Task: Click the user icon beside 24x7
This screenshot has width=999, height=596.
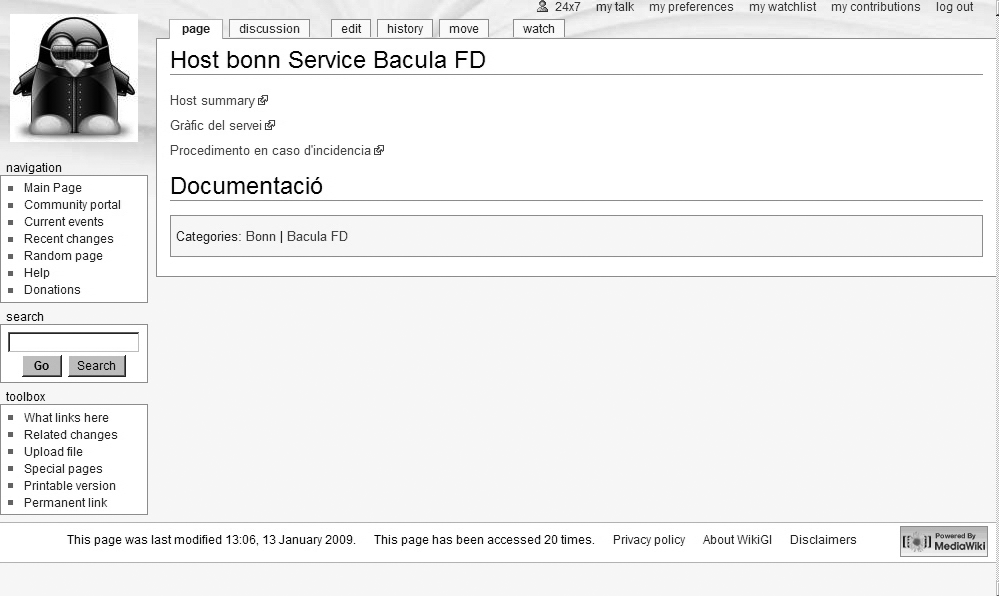Action: tap(542, 7)
